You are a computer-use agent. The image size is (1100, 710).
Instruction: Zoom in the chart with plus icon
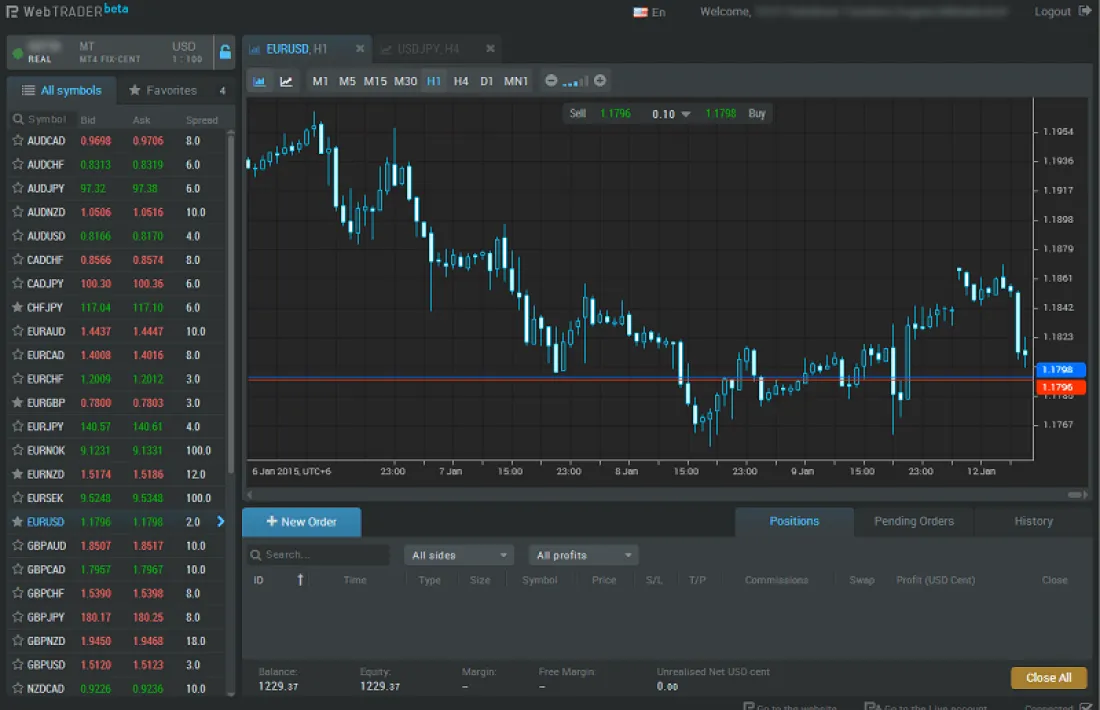(600, 81)
